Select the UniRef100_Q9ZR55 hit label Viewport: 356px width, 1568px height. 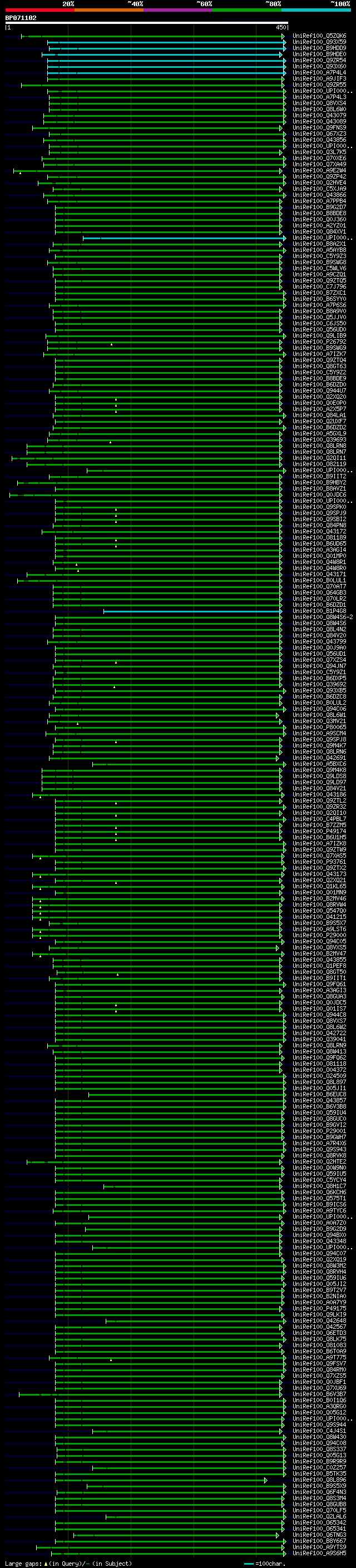(x=319, y=85)
